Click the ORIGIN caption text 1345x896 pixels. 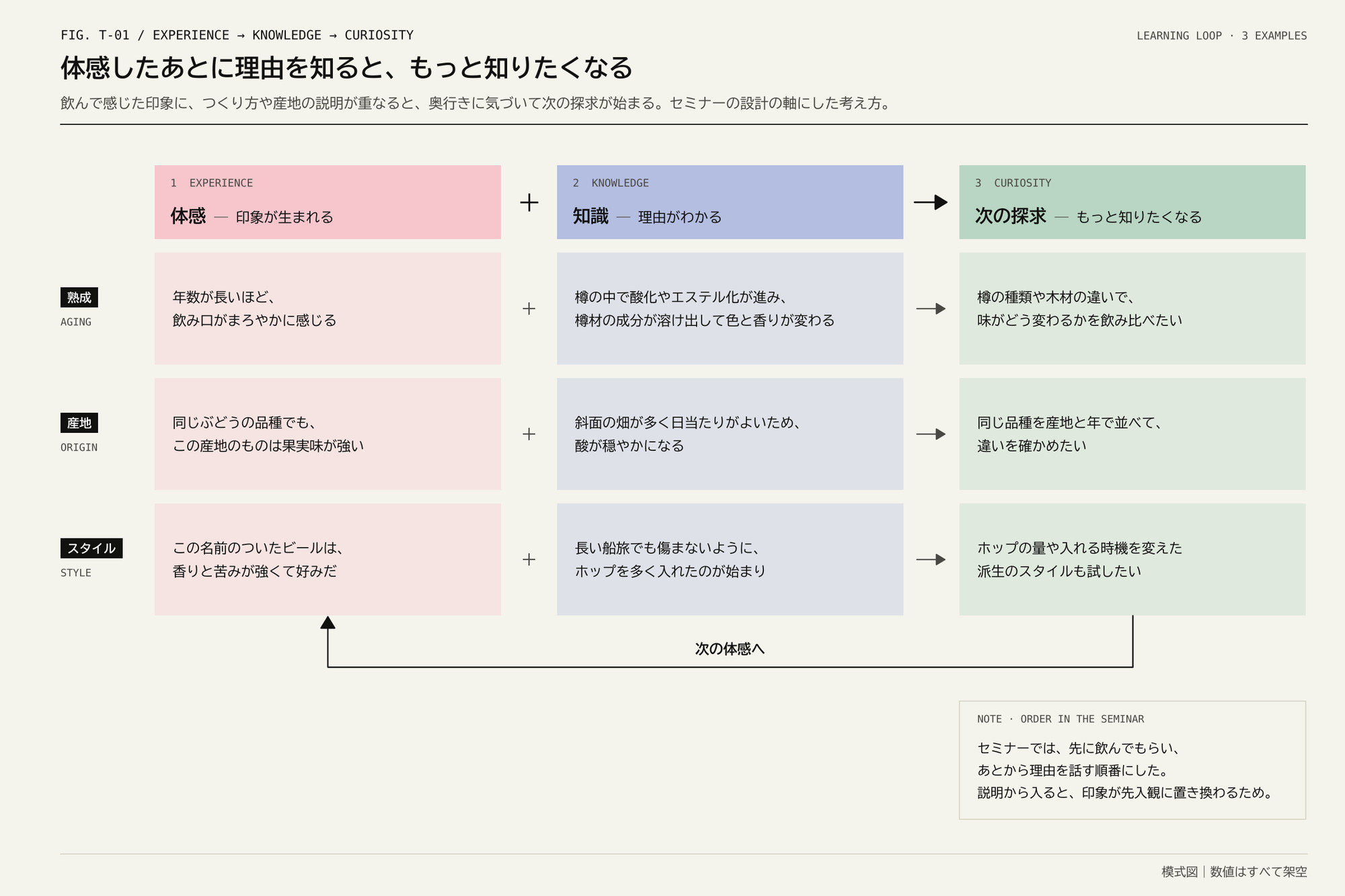click(x=79, y=448)
